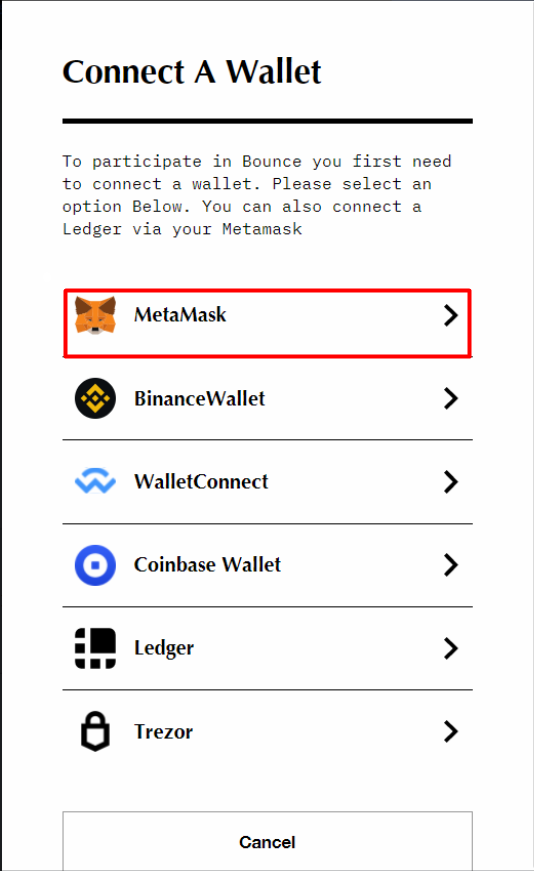The image size is (534, 871).
Task: Open the Ledger row chevron arrow
Action: pos(451,648)
